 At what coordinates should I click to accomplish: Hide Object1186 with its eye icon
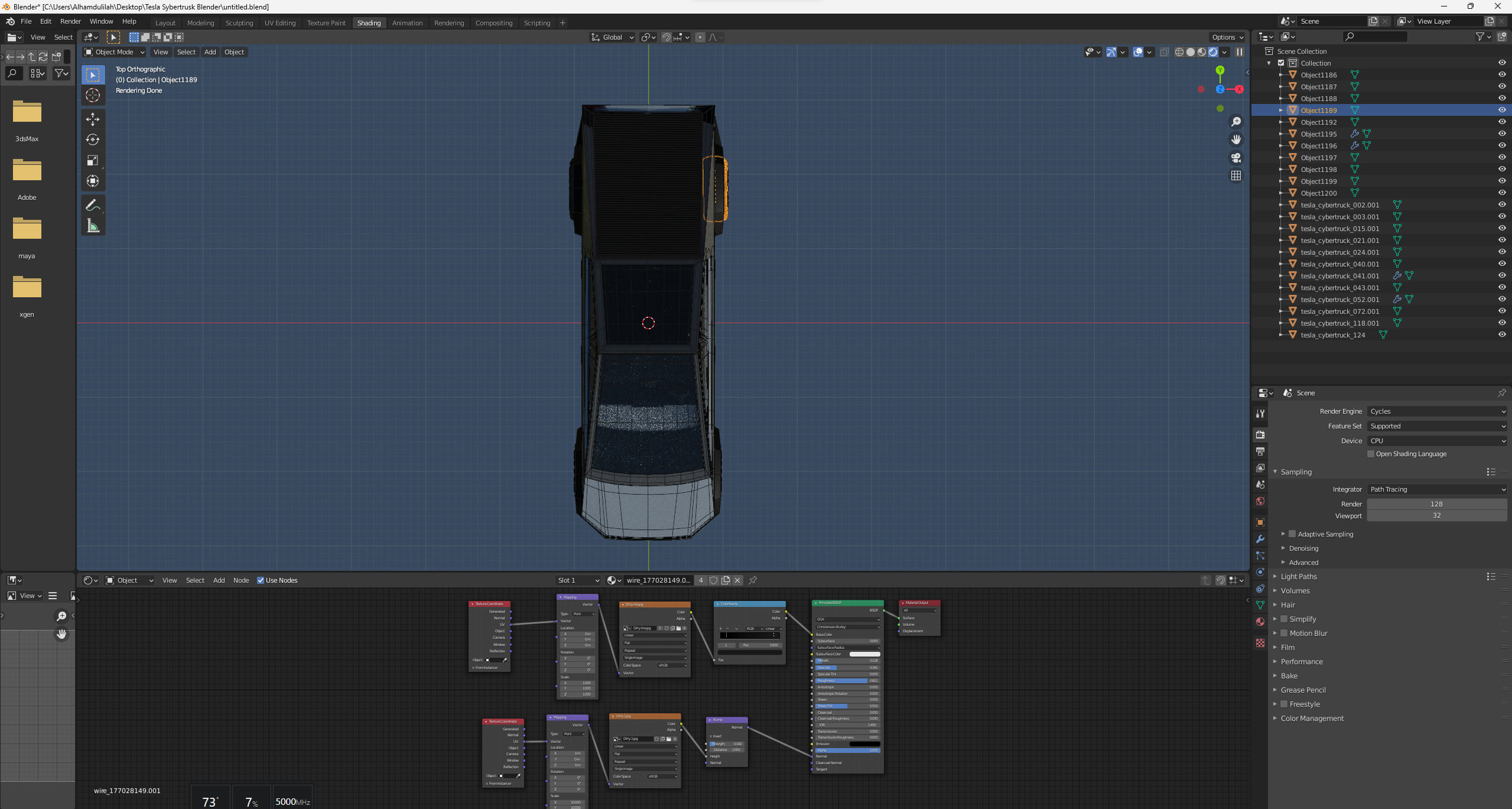tap(1501, 74)
